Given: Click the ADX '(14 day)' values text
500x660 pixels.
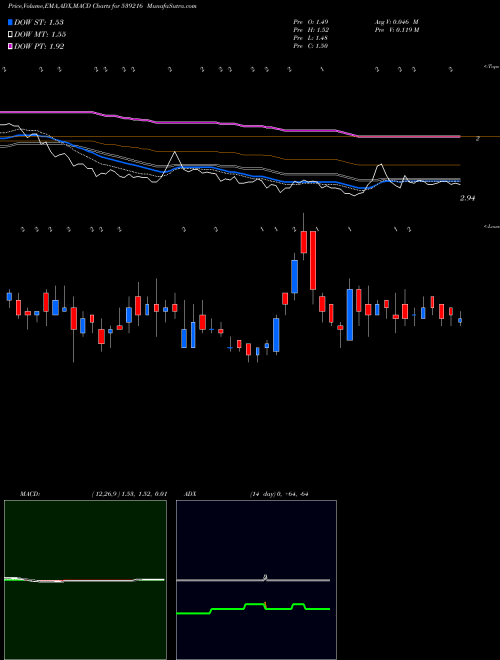Looking at the screenshot, I should pyautogui.click(x=279, y=494).
